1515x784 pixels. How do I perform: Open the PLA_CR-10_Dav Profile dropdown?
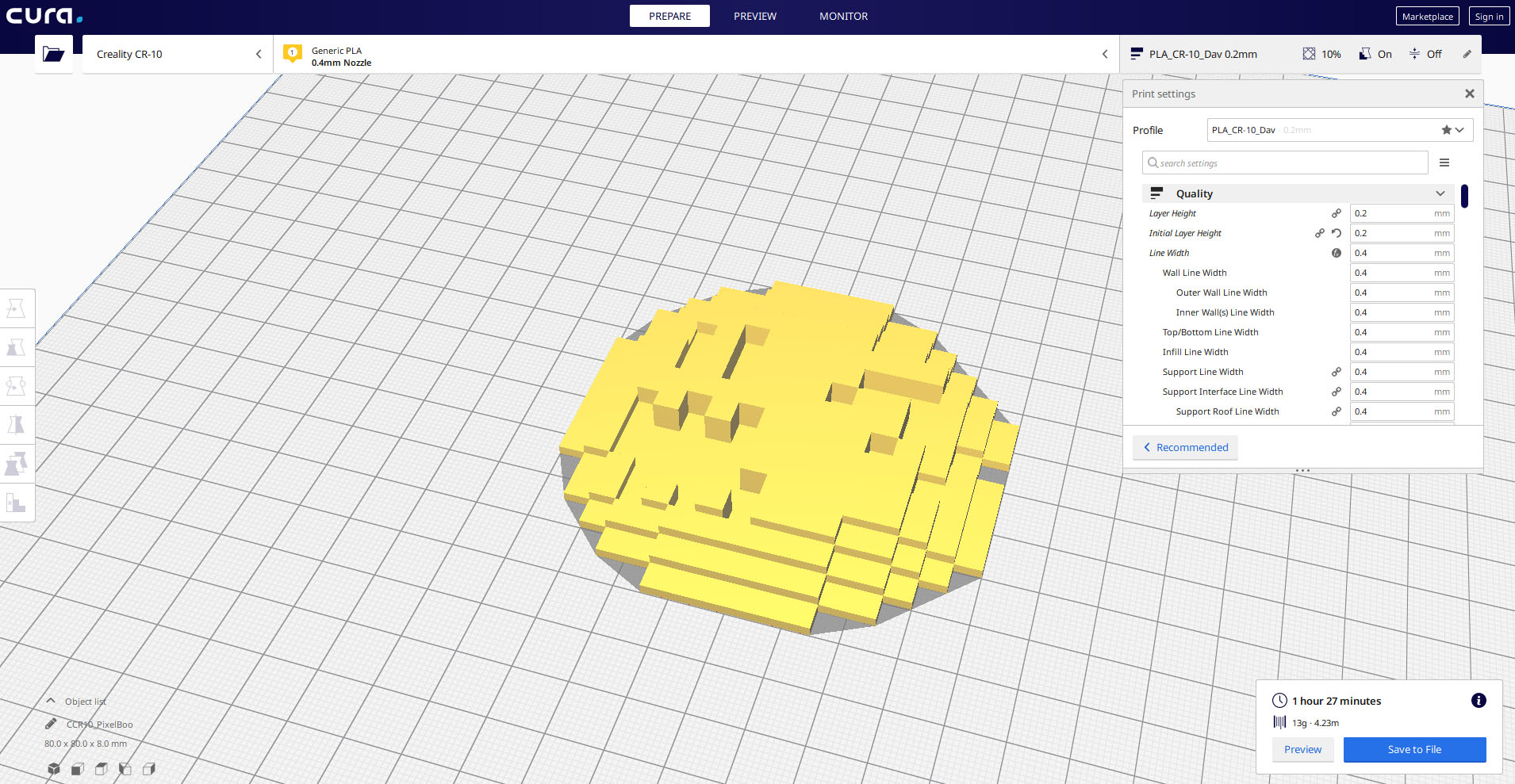pos(1340,130)
